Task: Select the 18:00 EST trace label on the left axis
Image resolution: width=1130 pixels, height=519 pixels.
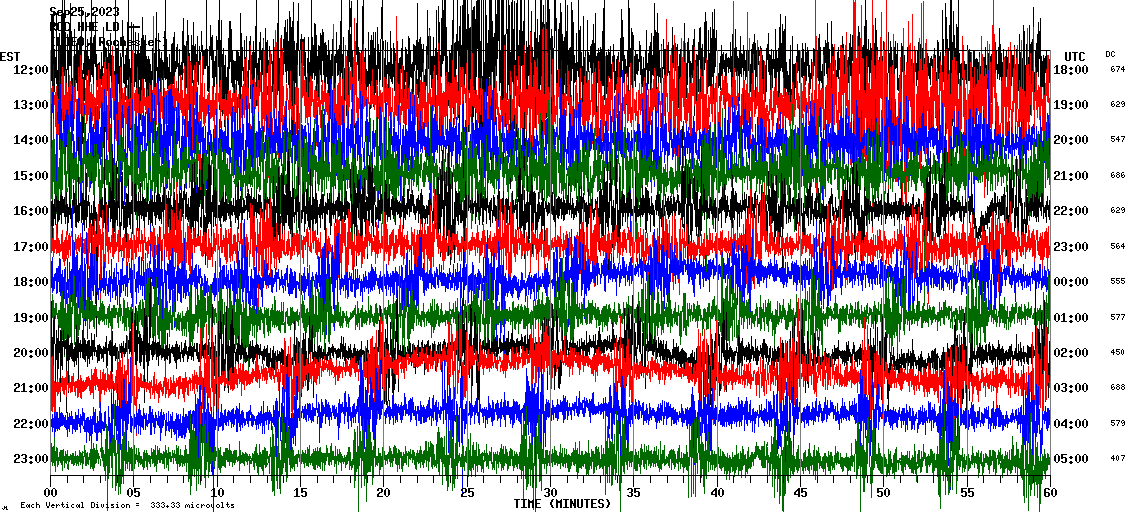Action: pyautogui.click(x=30, y=282)
